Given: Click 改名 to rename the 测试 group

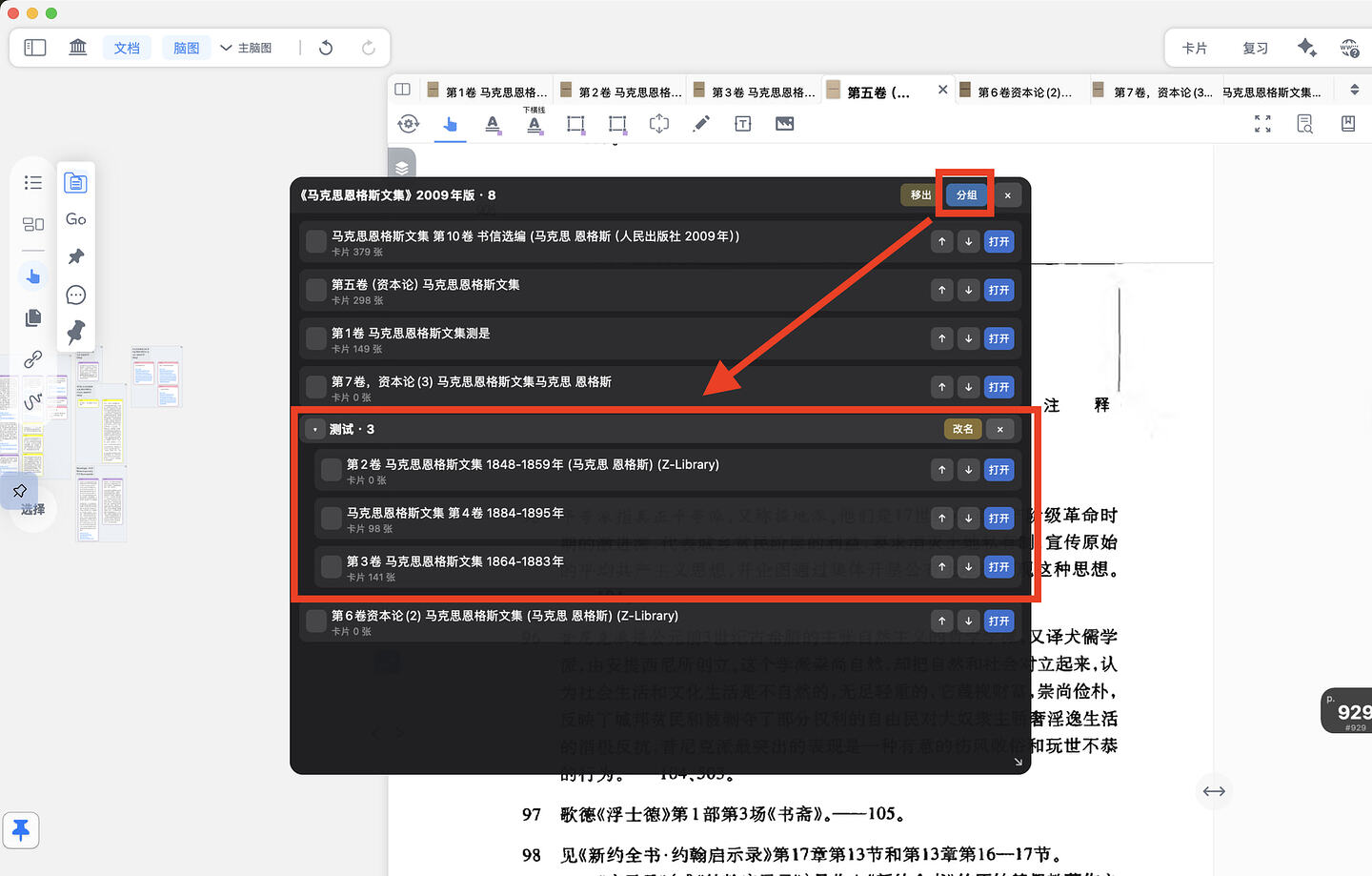Looking at the screenshot, I should 963,430.
